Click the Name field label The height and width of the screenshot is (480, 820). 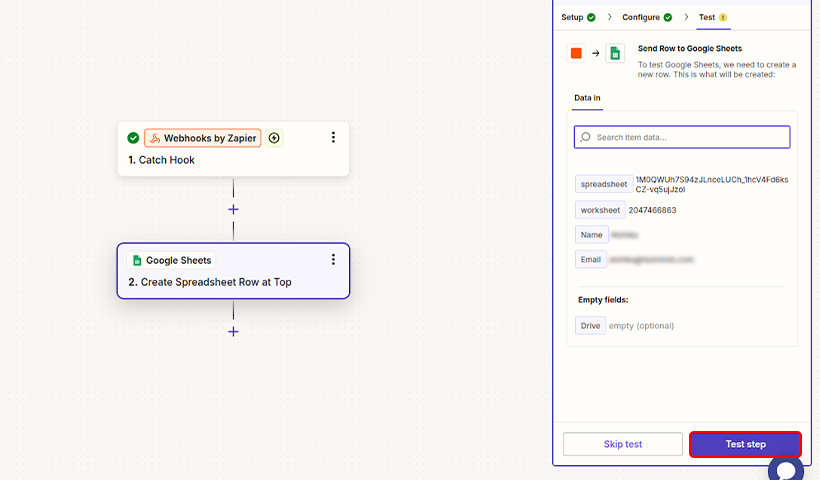[x=591, y=235]
